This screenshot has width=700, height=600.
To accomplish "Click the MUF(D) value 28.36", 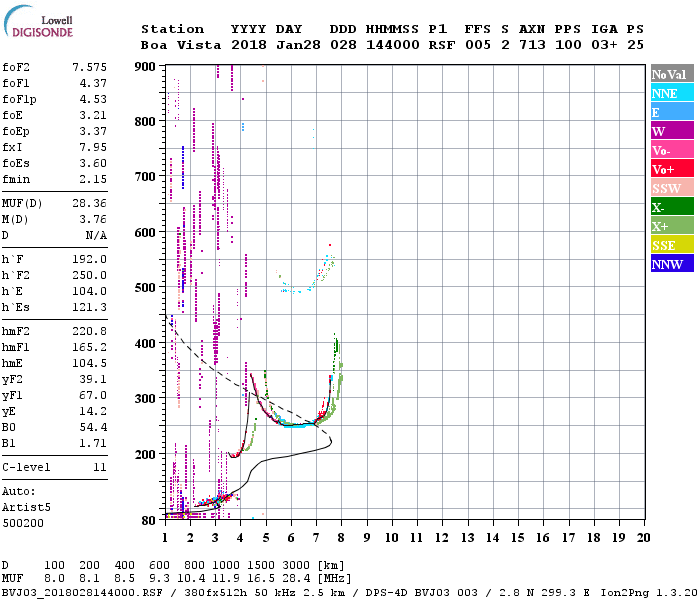I will [89, 204].
